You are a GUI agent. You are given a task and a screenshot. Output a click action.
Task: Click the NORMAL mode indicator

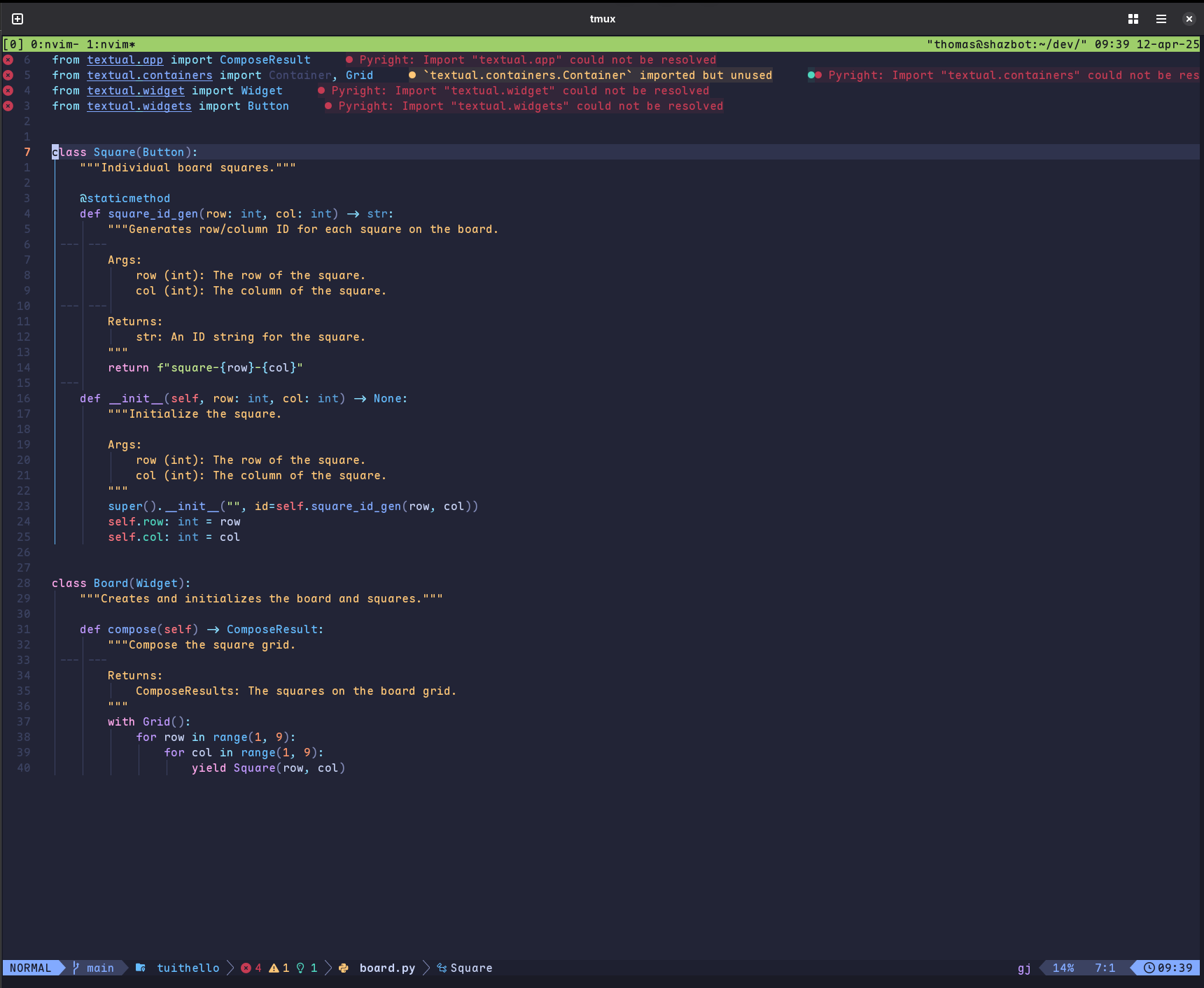point(30,968)
